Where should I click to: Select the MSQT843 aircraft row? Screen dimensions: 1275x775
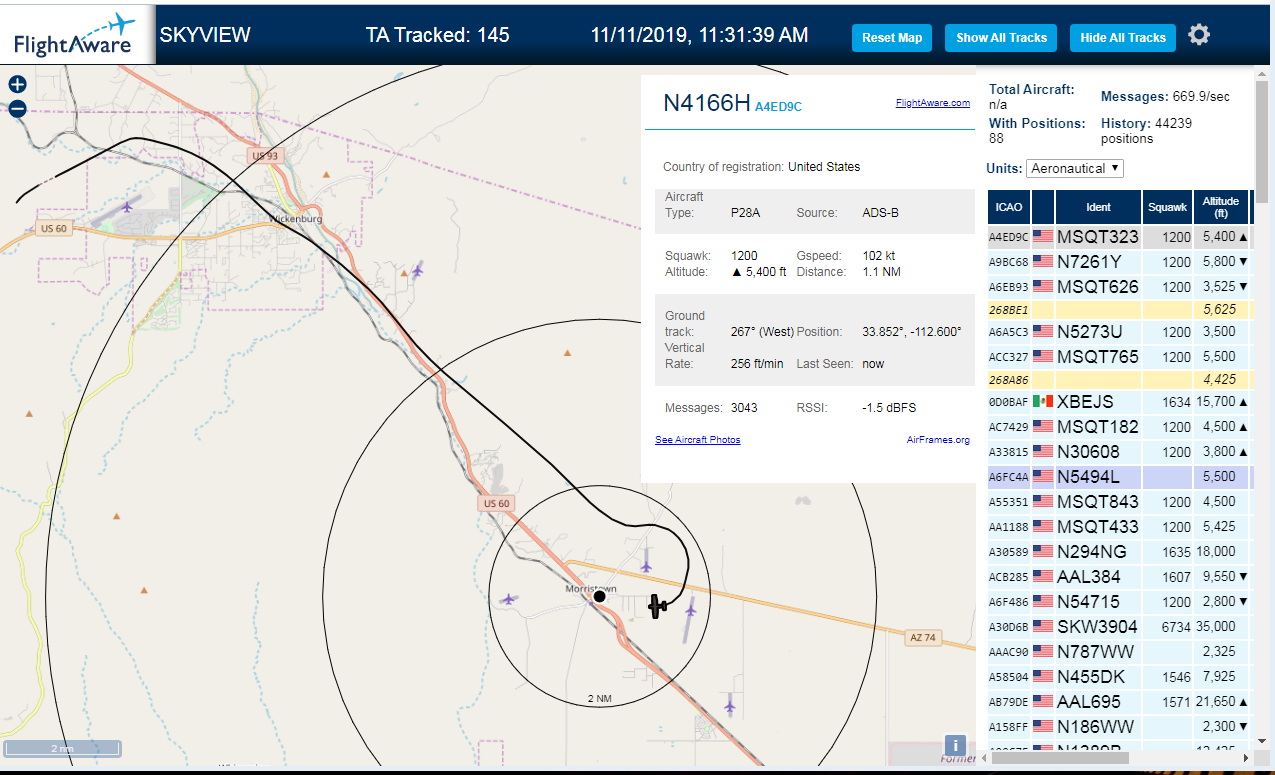pos(1119,502)
